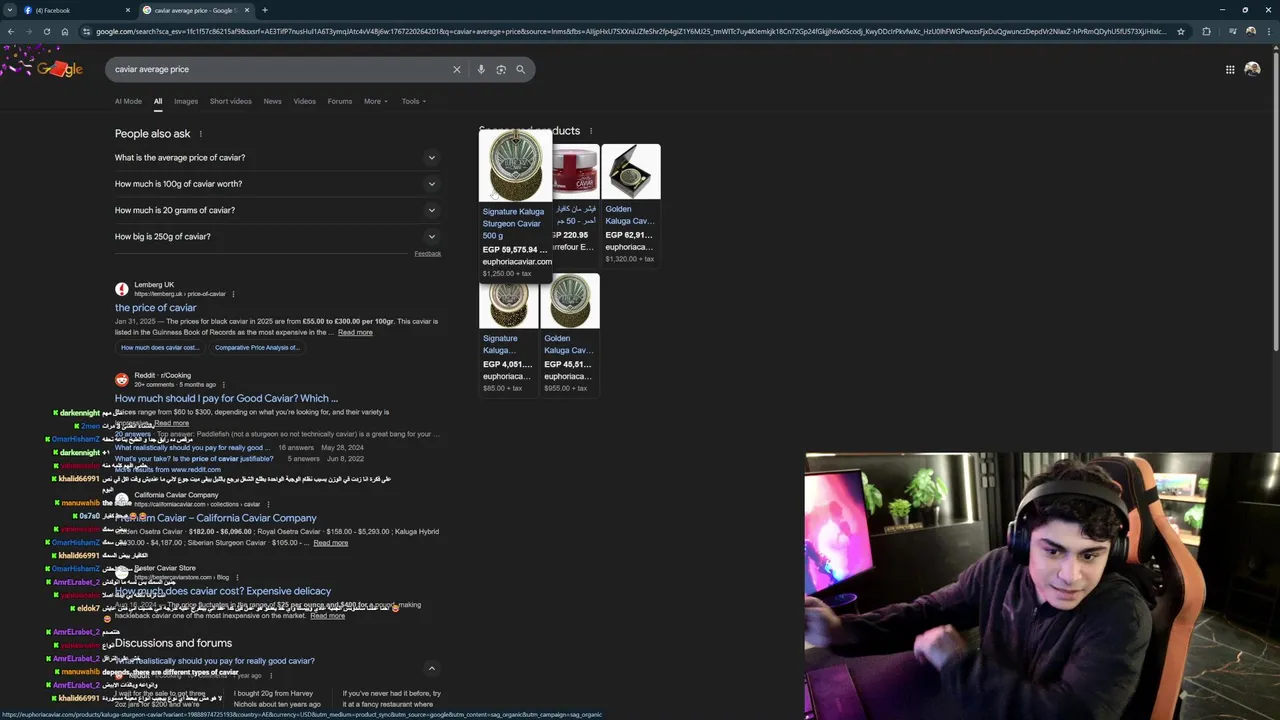Click Read more on California Caviar snippet
The height and width of the screenshot is (720, 1280).
click(x=331, y=543)
